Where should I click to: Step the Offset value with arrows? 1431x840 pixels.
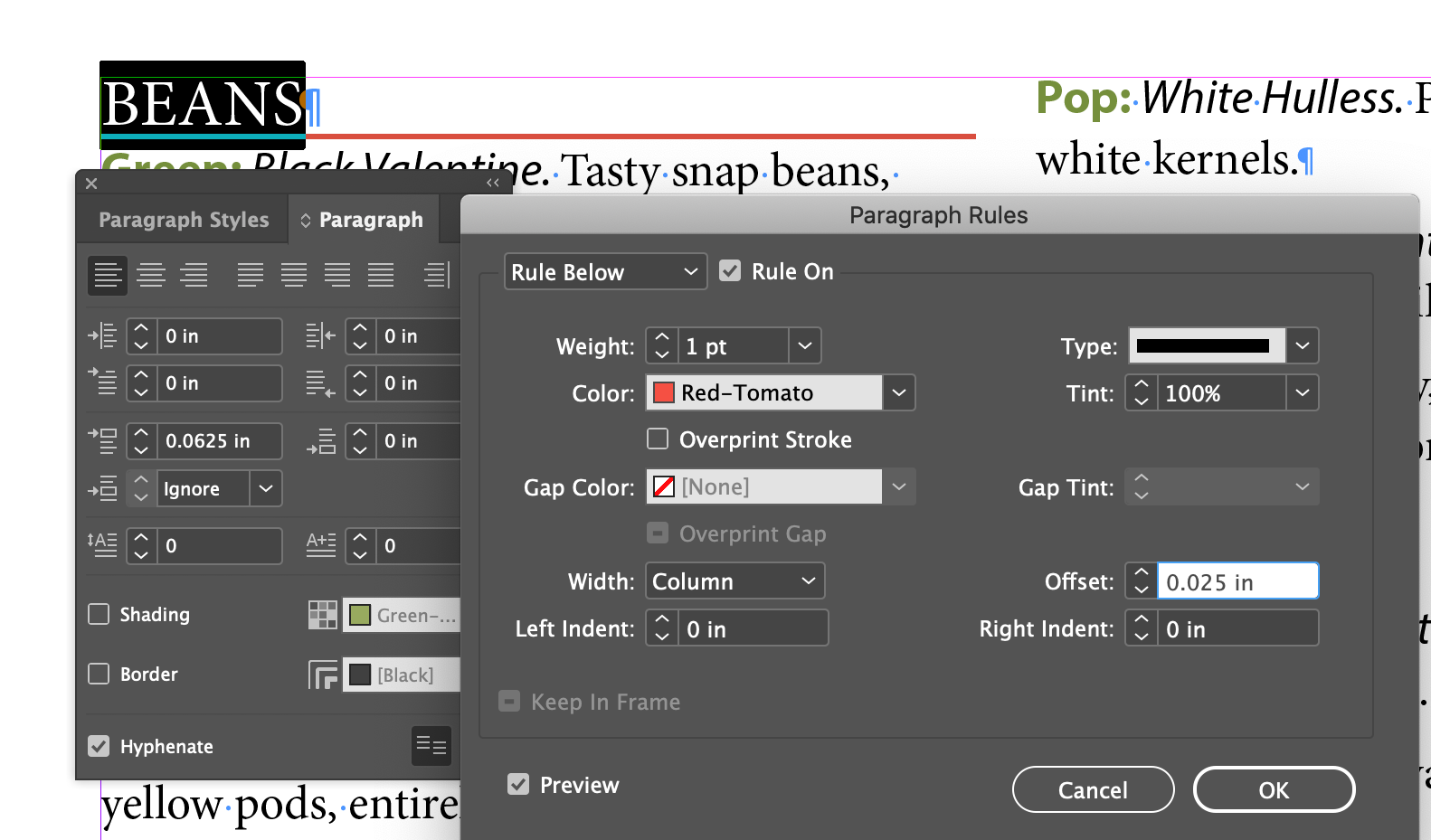[1142, 580]
